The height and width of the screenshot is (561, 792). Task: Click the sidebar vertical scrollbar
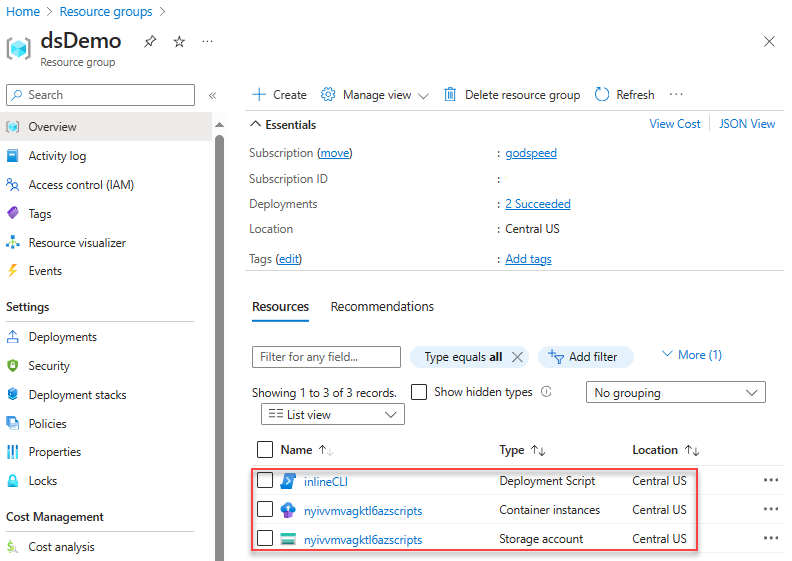click(219, 348)
